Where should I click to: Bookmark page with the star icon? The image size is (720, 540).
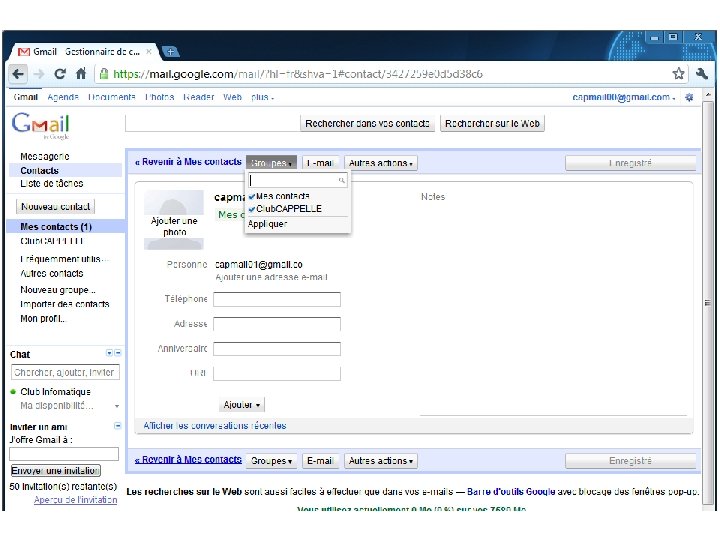(678, 73)
